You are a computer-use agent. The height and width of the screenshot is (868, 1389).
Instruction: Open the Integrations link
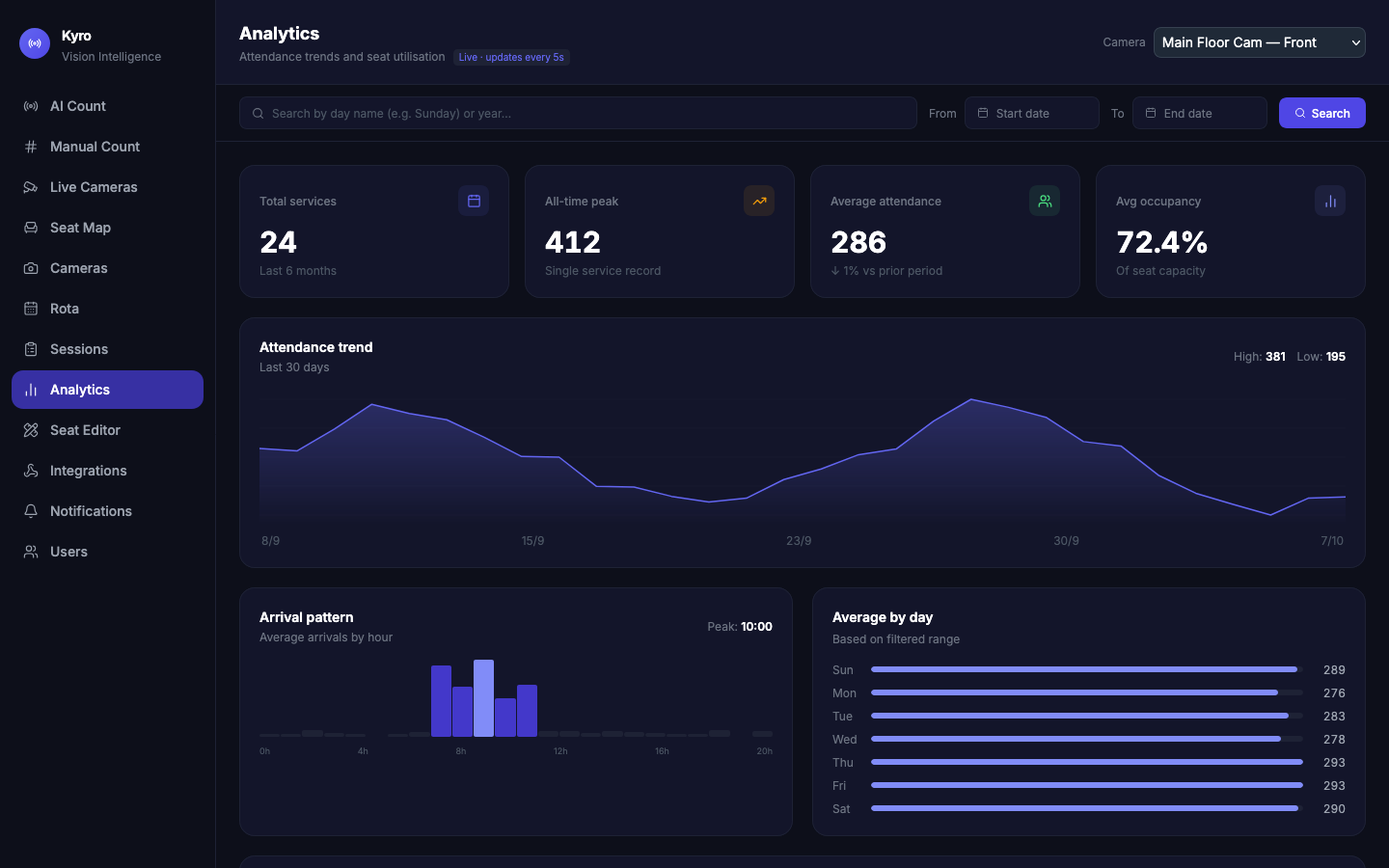pos(107,471)
